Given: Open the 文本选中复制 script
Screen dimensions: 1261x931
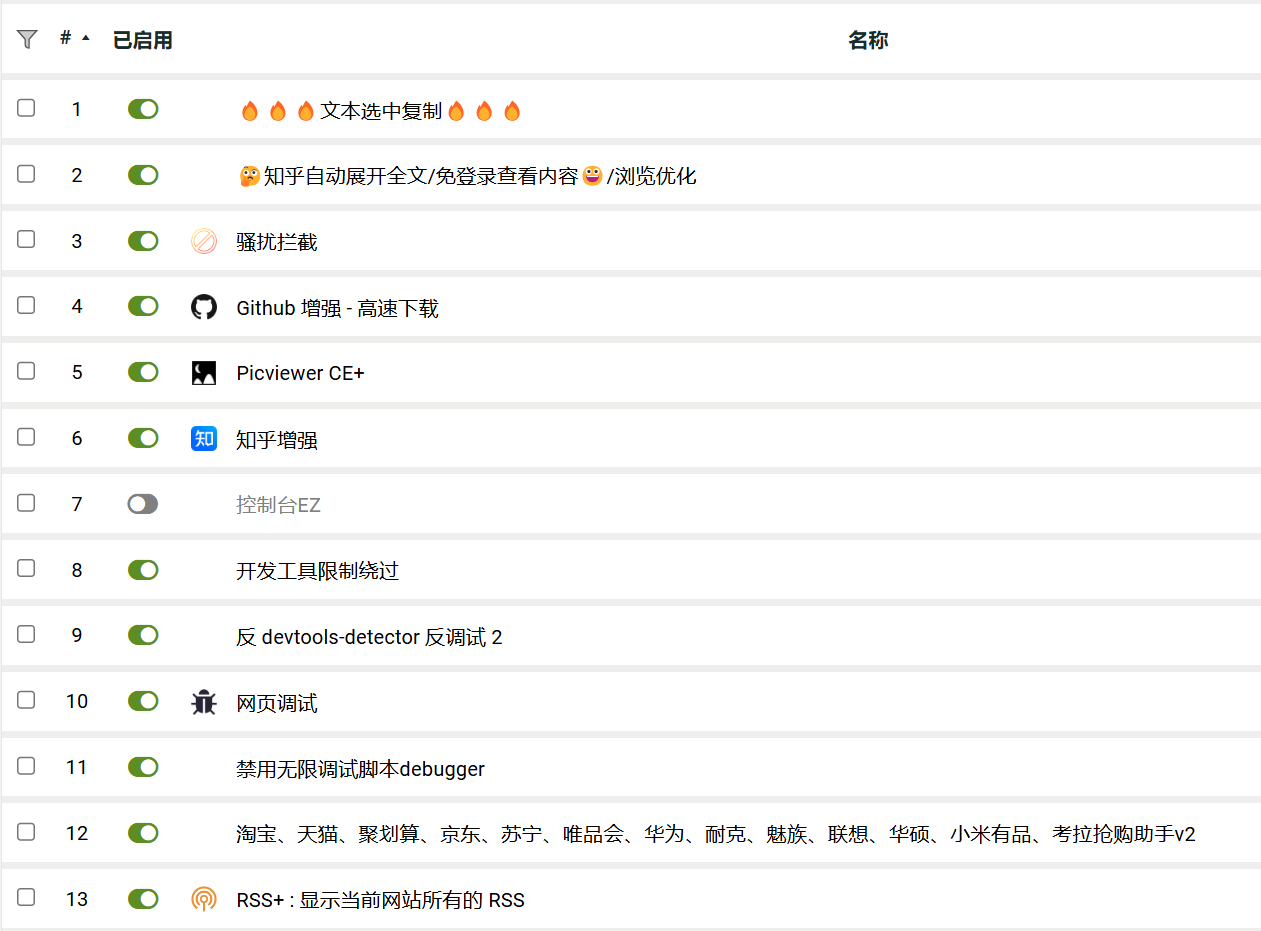Looking at the screenshot, I should click(x=381, y=111).
